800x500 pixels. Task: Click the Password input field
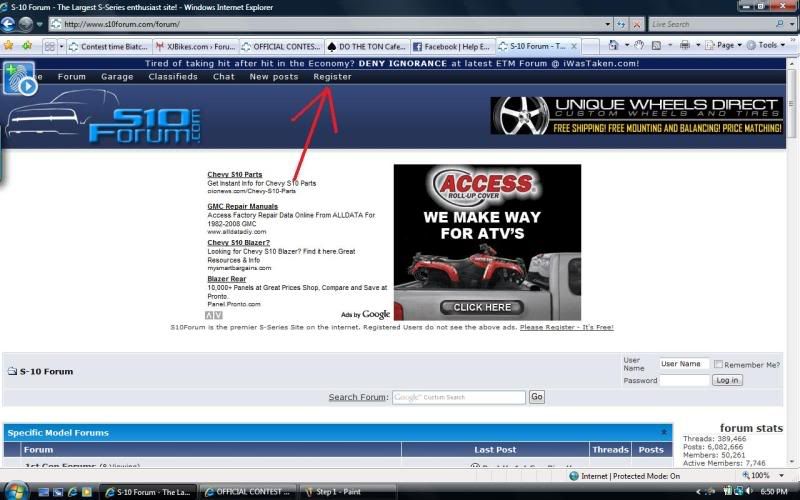click(x=684, y=380)
